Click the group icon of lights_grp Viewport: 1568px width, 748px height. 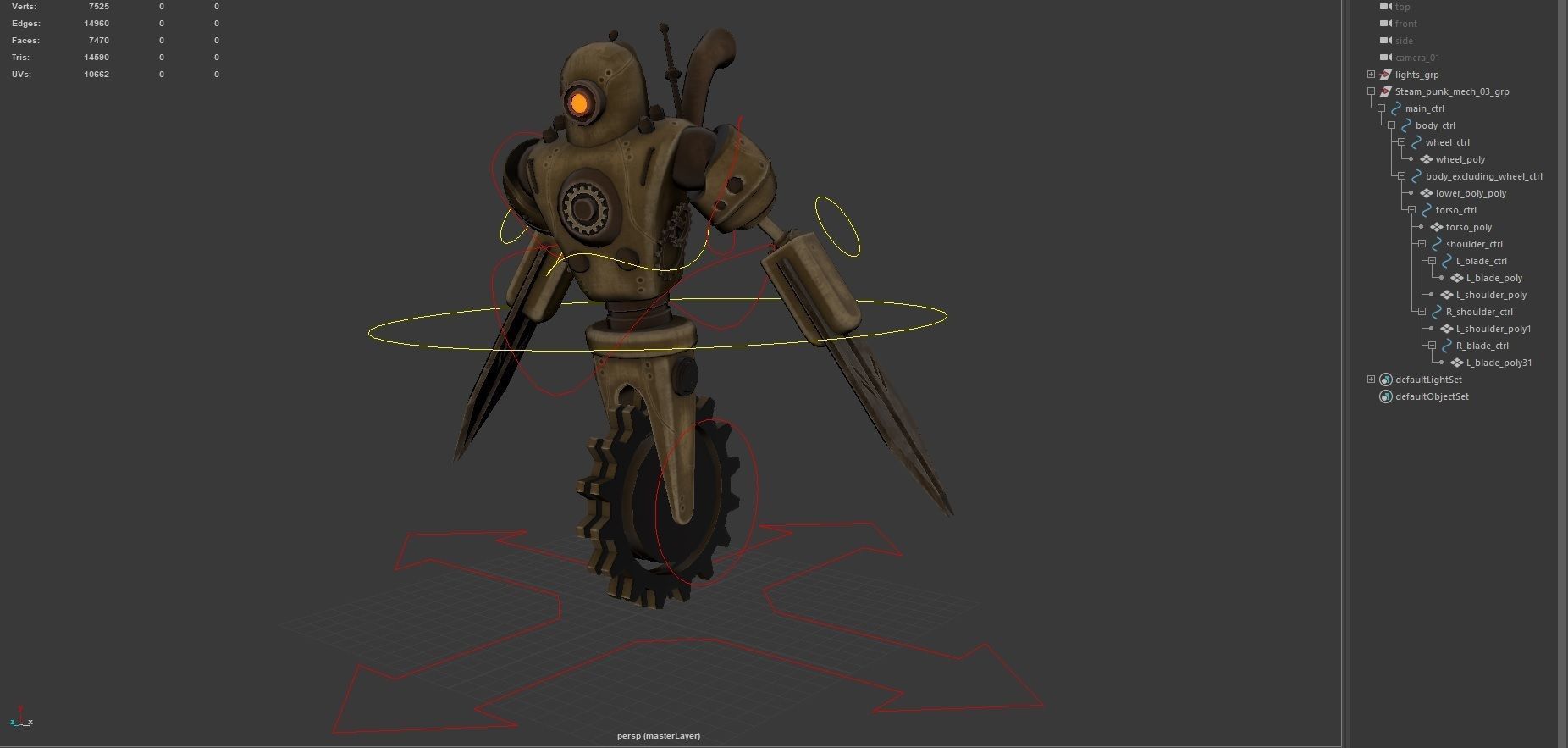(1386, 75)
